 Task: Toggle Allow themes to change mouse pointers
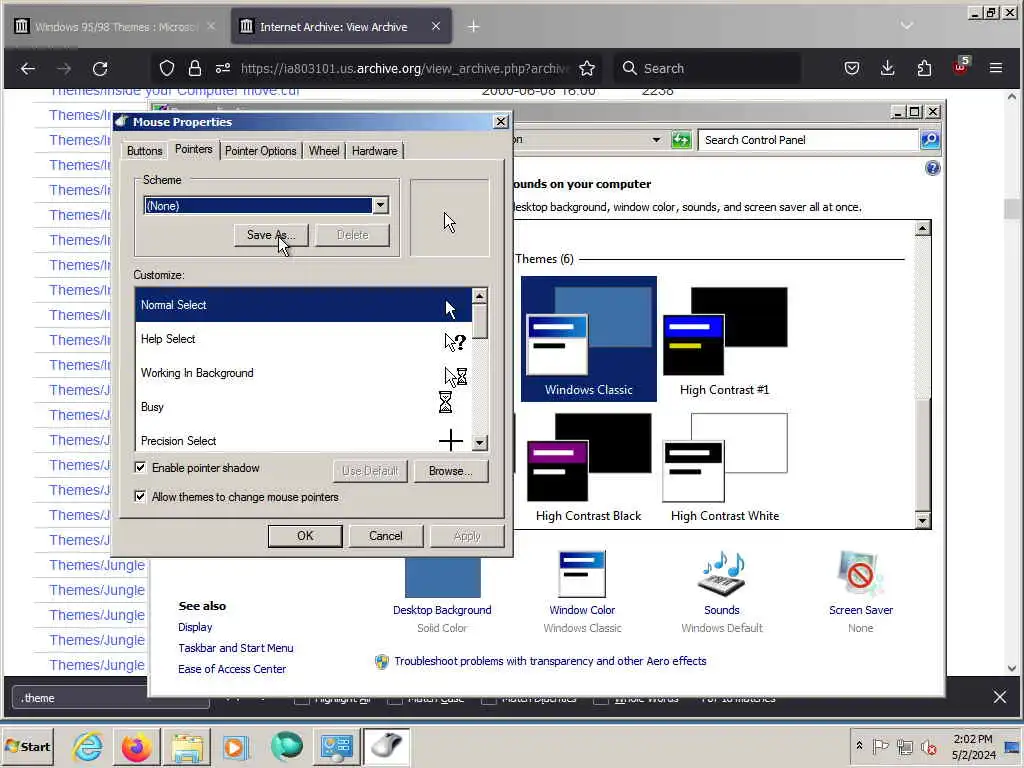click(x=140, y=496)
